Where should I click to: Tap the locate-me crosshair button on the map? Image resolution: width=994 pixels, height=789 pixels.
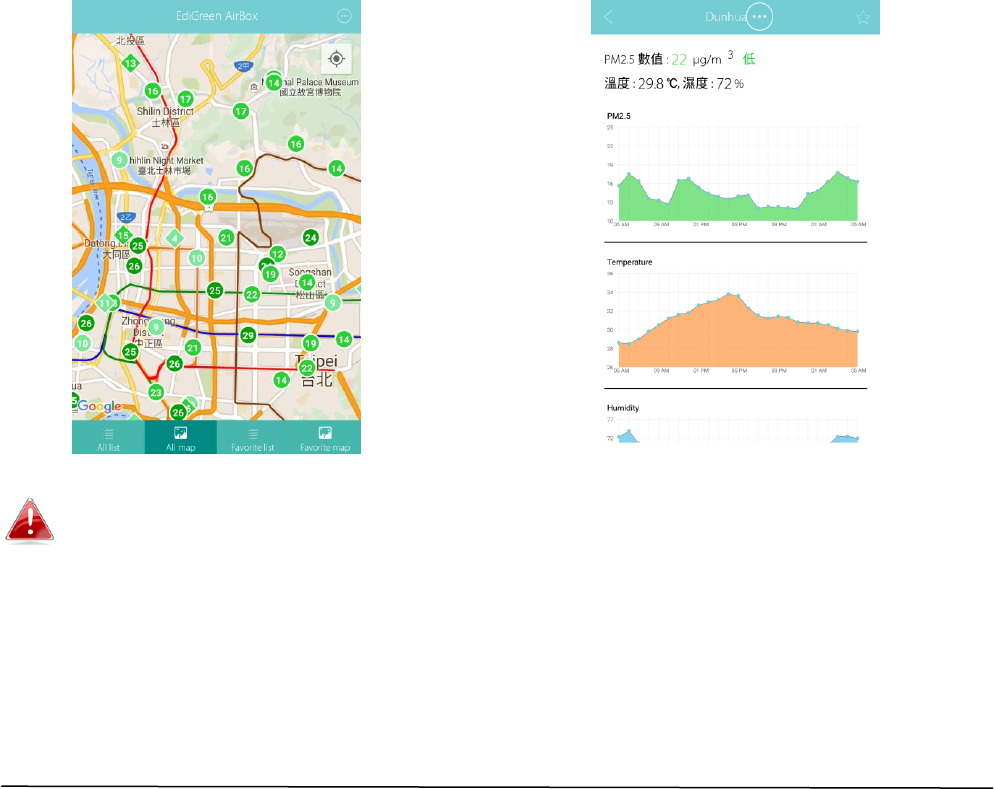coord(336,59)
